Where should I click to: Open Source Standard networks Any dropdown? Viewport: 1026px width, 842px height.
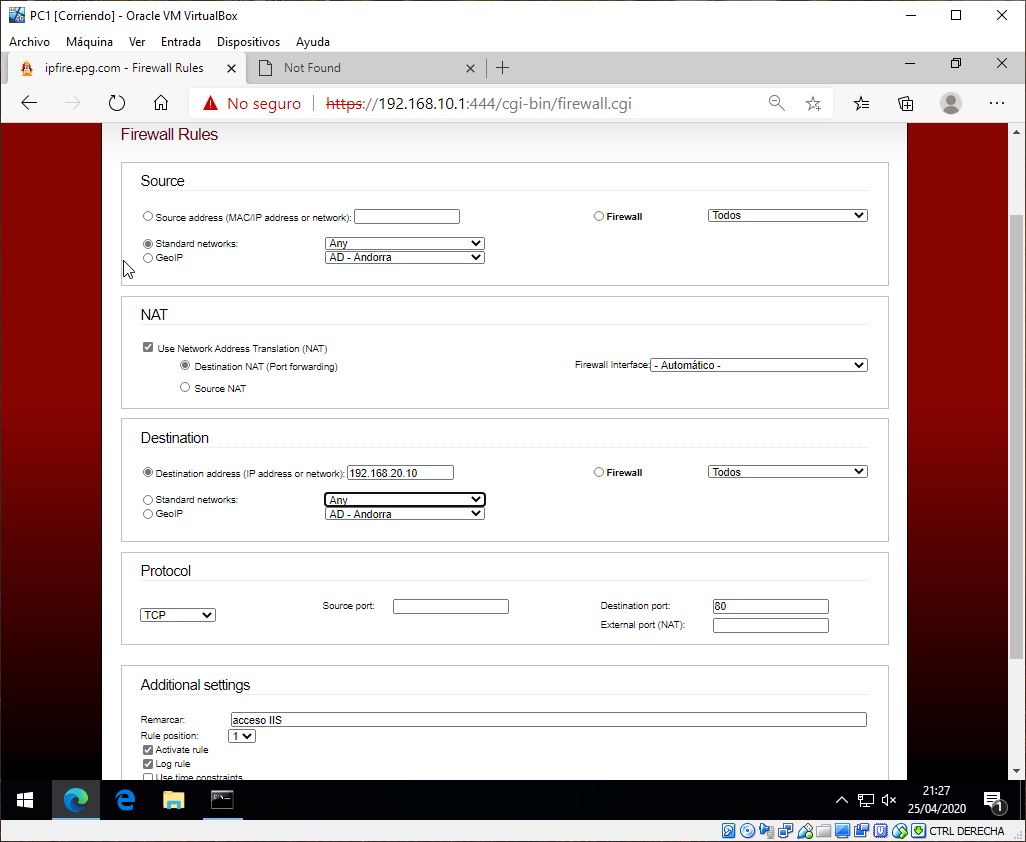point(404,243)
